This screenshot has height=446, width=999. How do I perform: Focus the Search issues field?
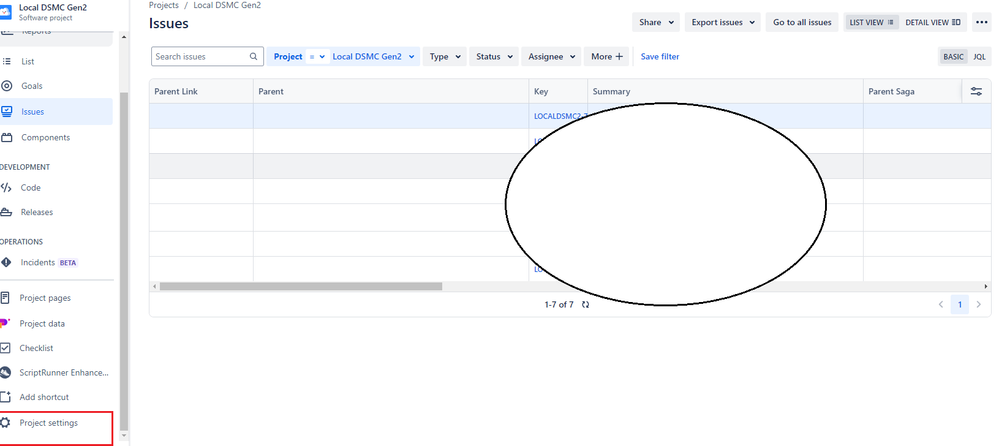207,57
